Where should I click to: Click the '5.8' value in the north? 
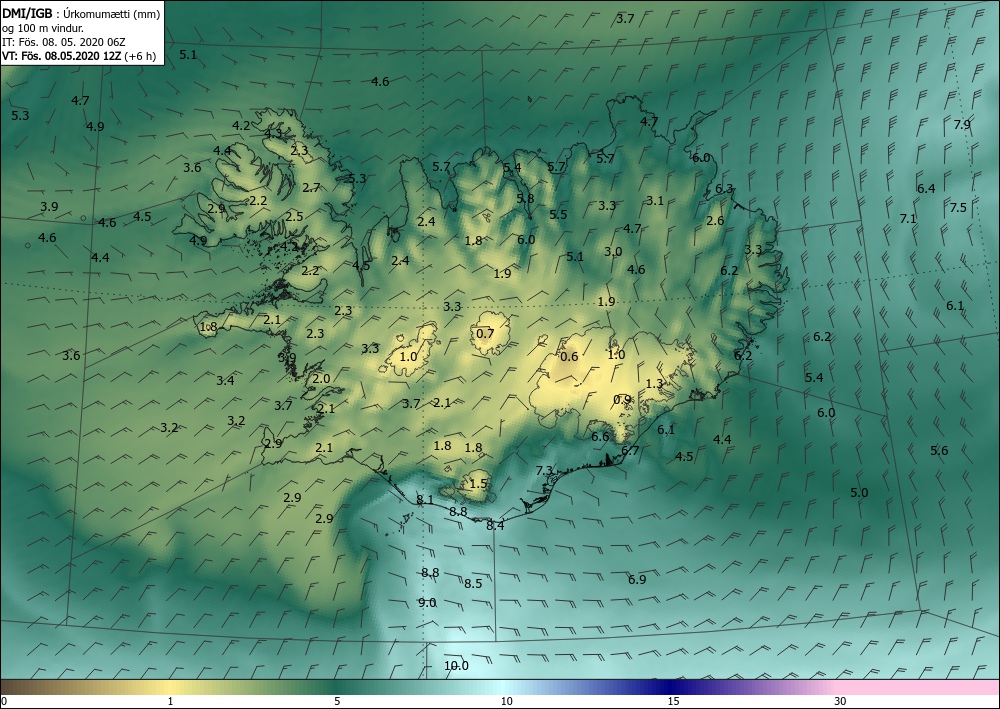[525, 198]
